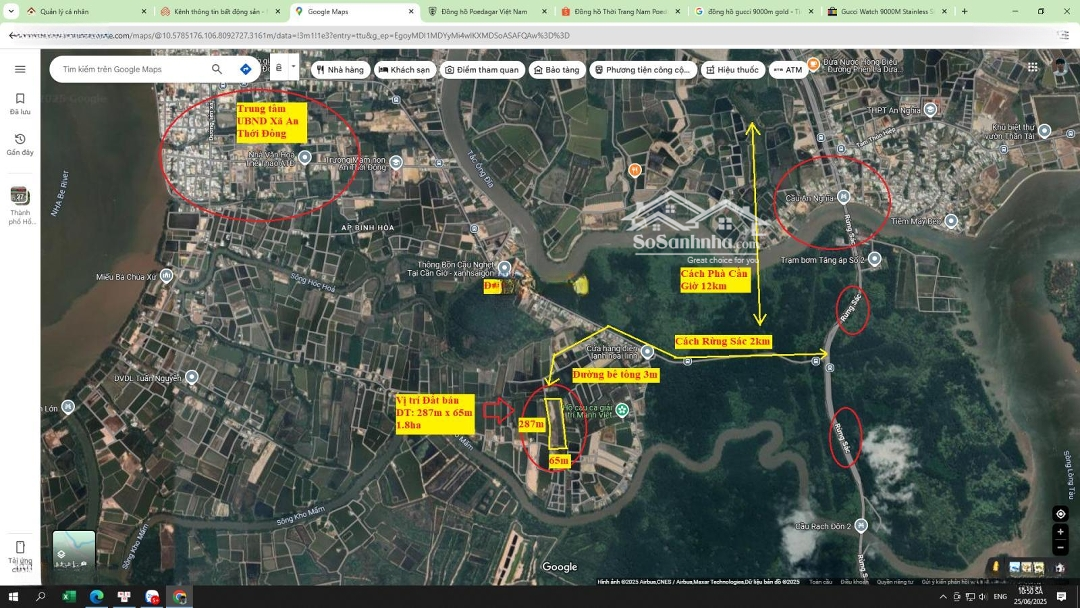1080x608 pixels.
Task: Toggle map layers thumbnail to default view
Action: click(x=74, y=551)
